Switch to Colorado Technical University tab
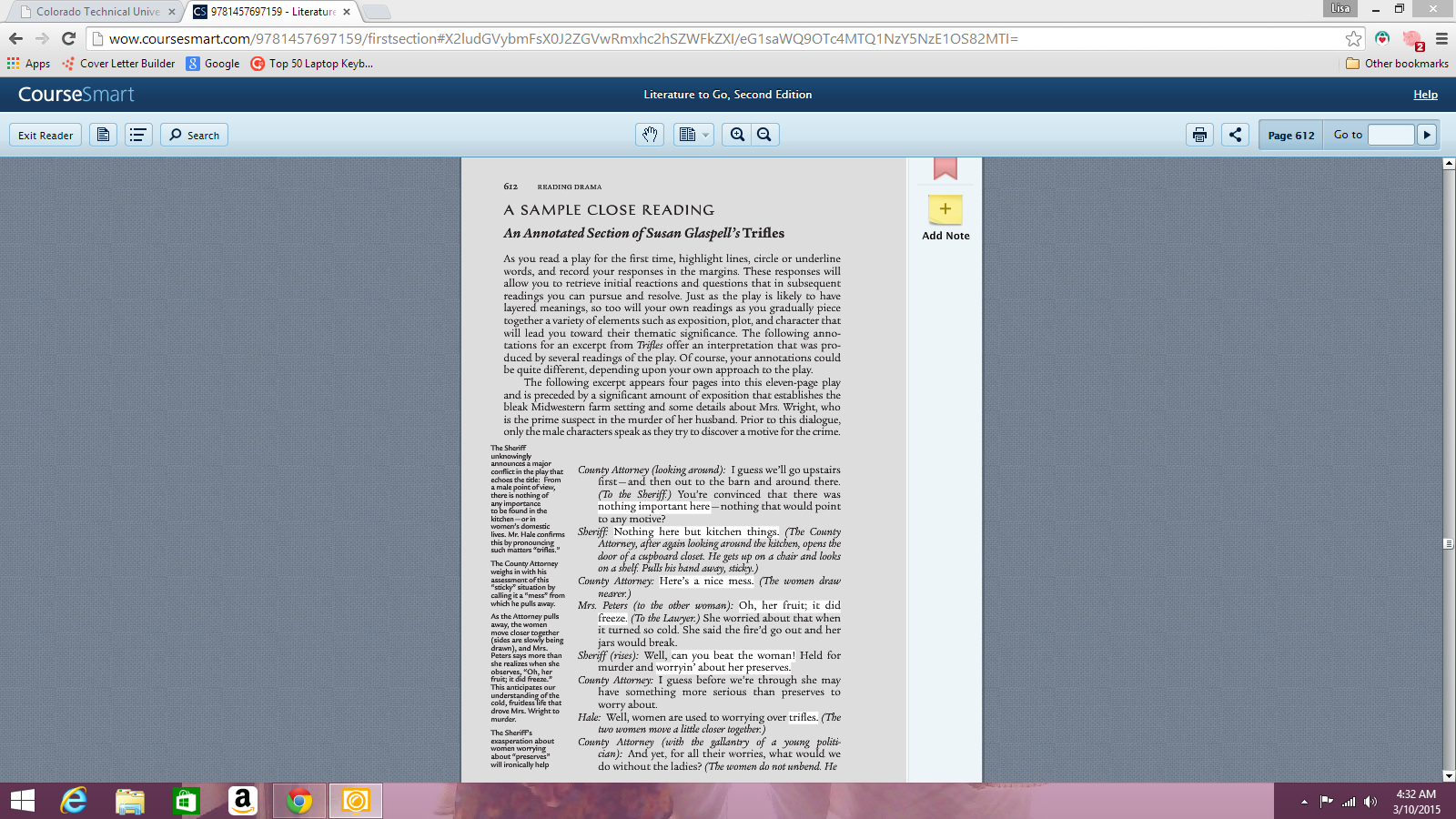This screenshot has width=1456, height=819. pyautogui.click(x=95, y=12)
